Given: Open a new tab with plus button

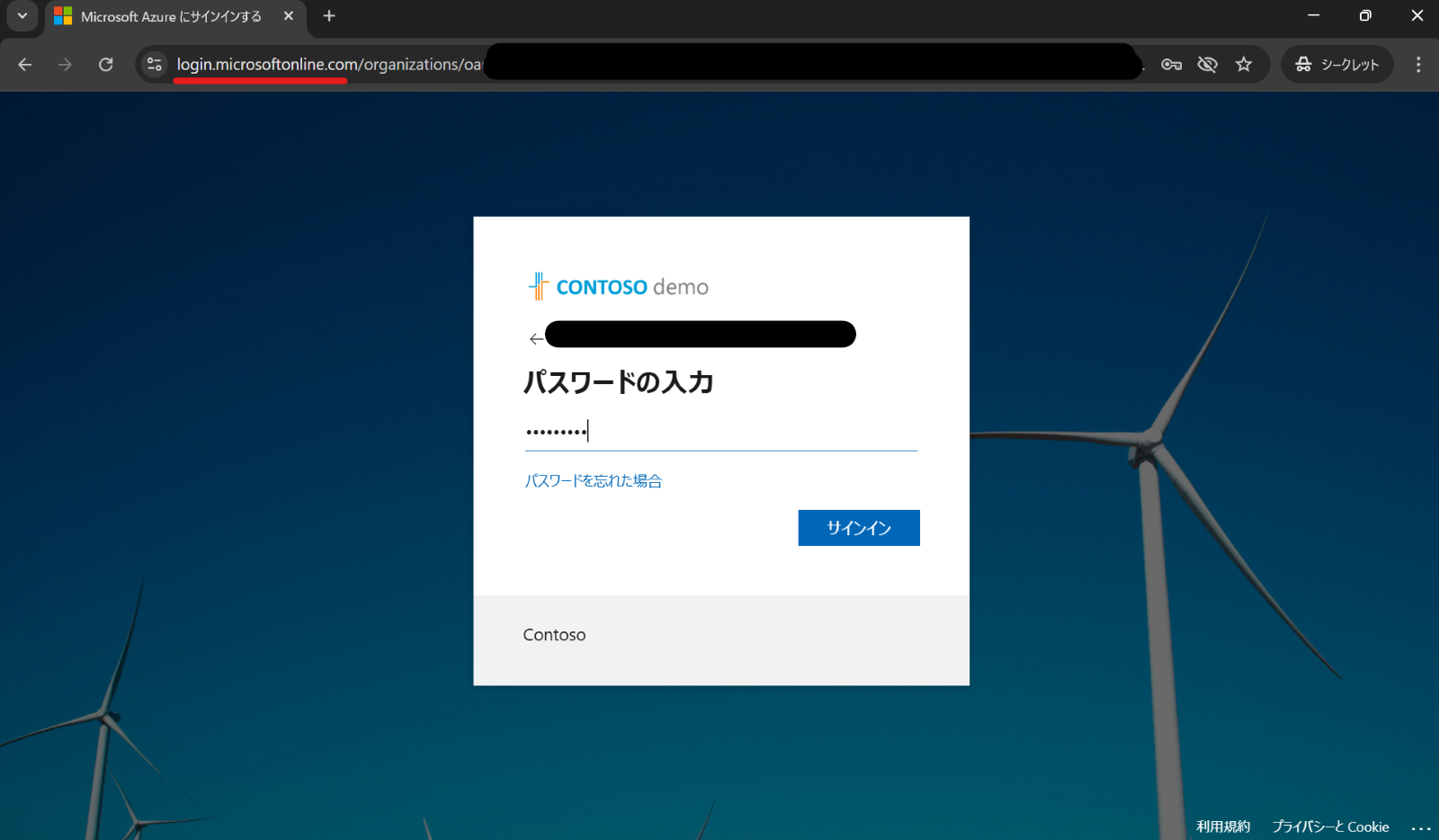Looking at the screenshot, I should (329, 16).
